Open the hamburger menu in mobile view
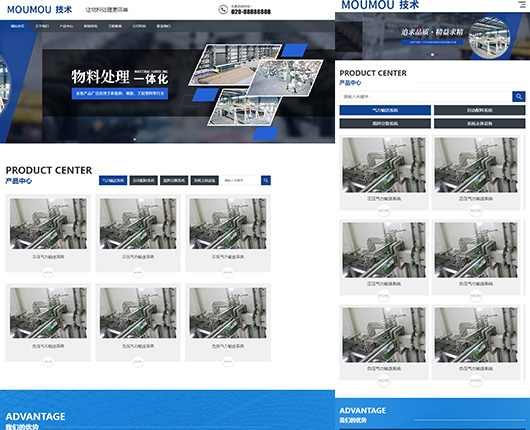 click(522, 4)
